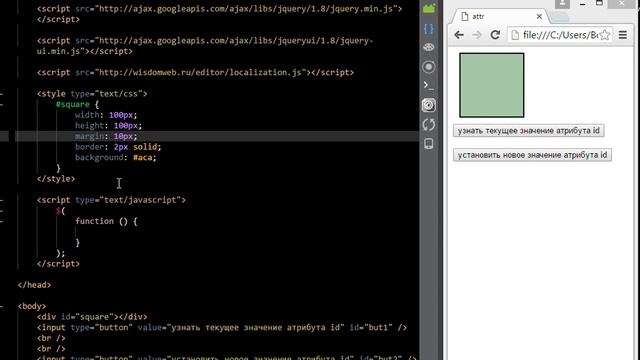Image resolution: width=640 pixels, height=360 pixels.
Task: Click the empty line inside the function body
Action: 216,232
